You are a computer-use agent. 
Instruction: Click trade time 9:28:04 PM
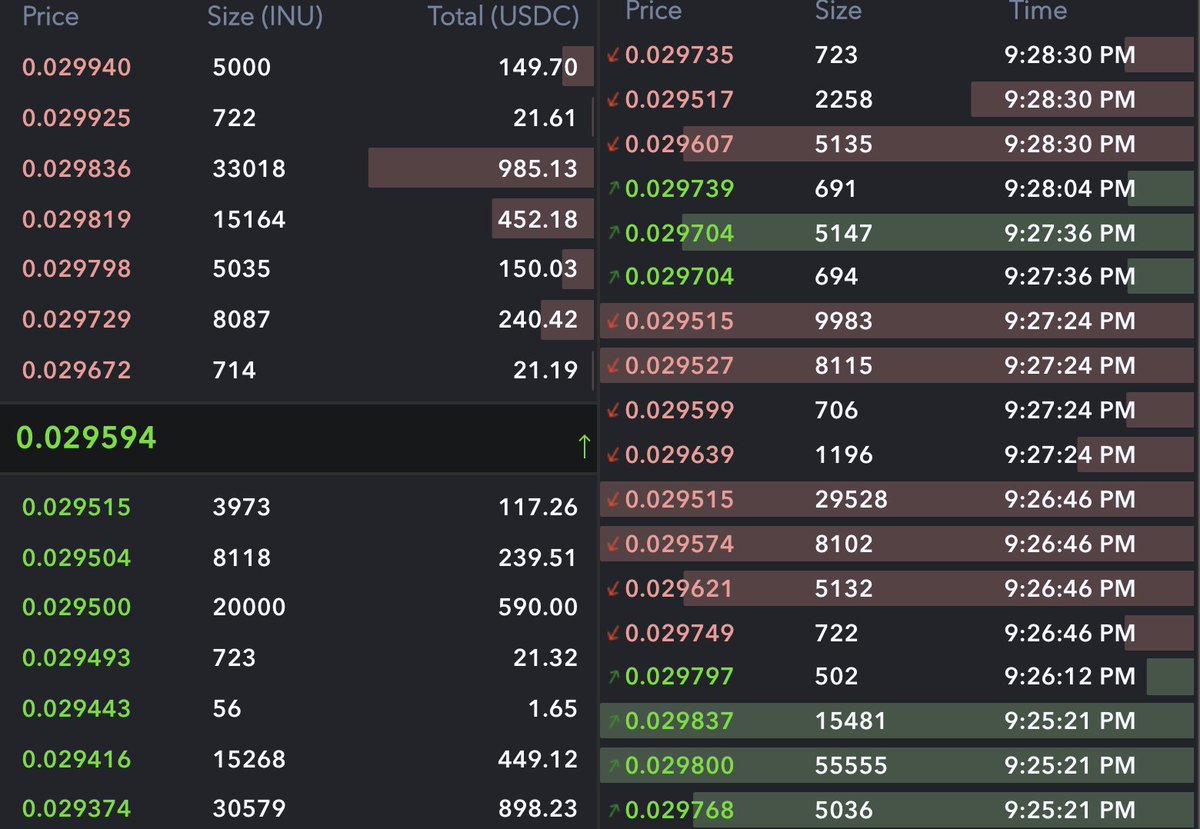(1070, 189)
